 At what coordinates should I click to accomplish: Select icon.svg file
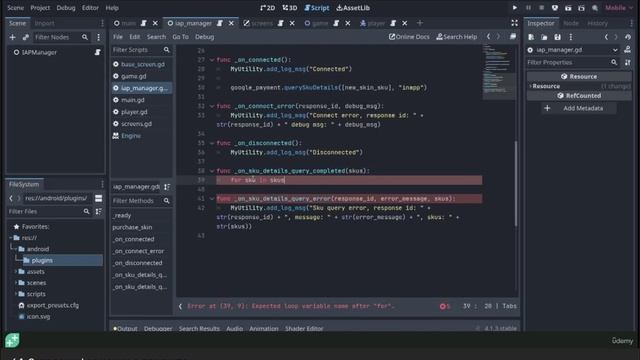[x=38, y=316]
